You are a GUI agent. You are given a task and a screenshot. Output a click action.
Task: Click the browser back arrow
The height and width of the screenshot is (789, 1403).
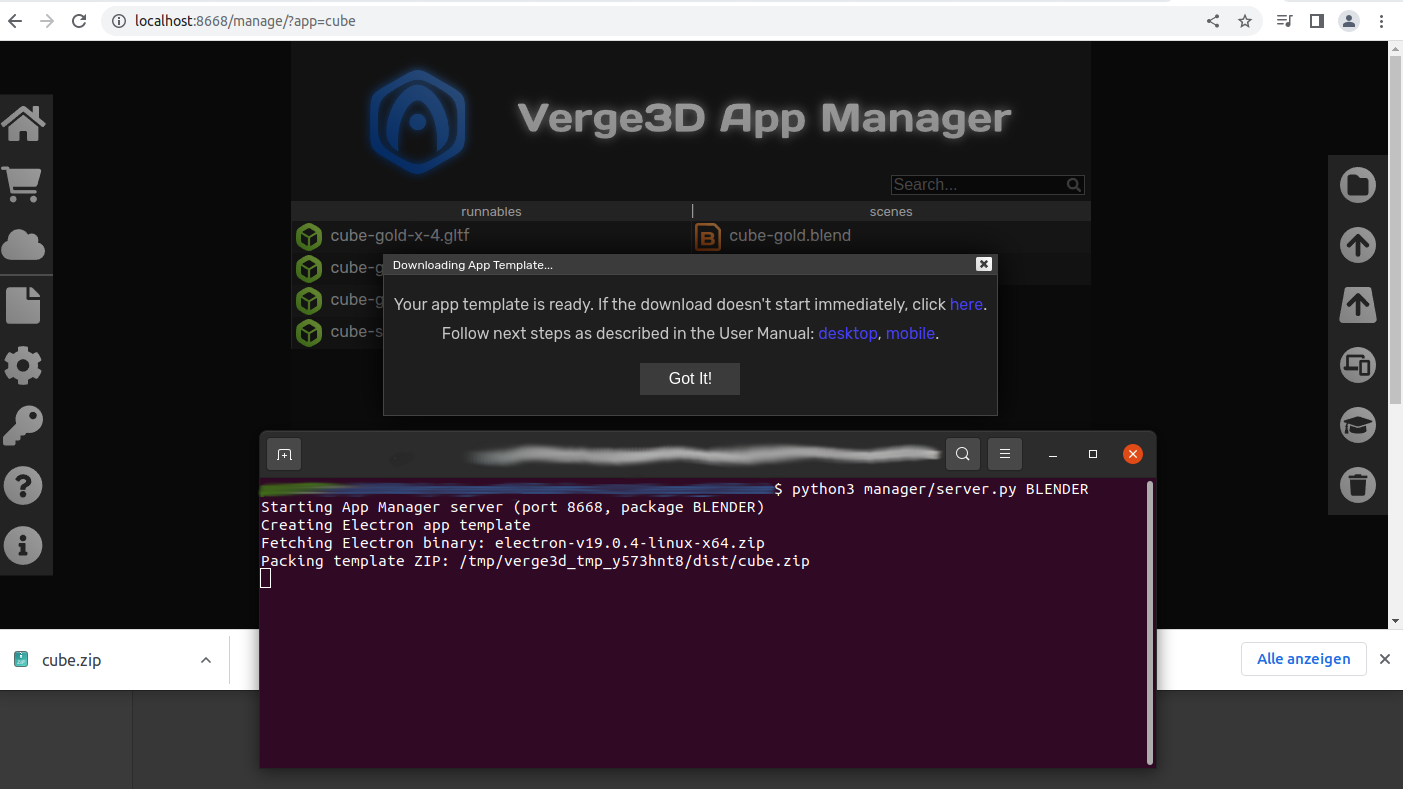point(15,20)
